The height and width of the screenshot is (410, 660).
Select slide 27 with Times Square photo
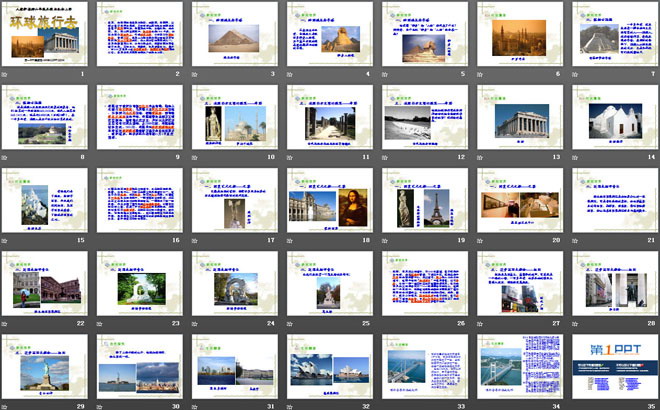pos(520,283)
